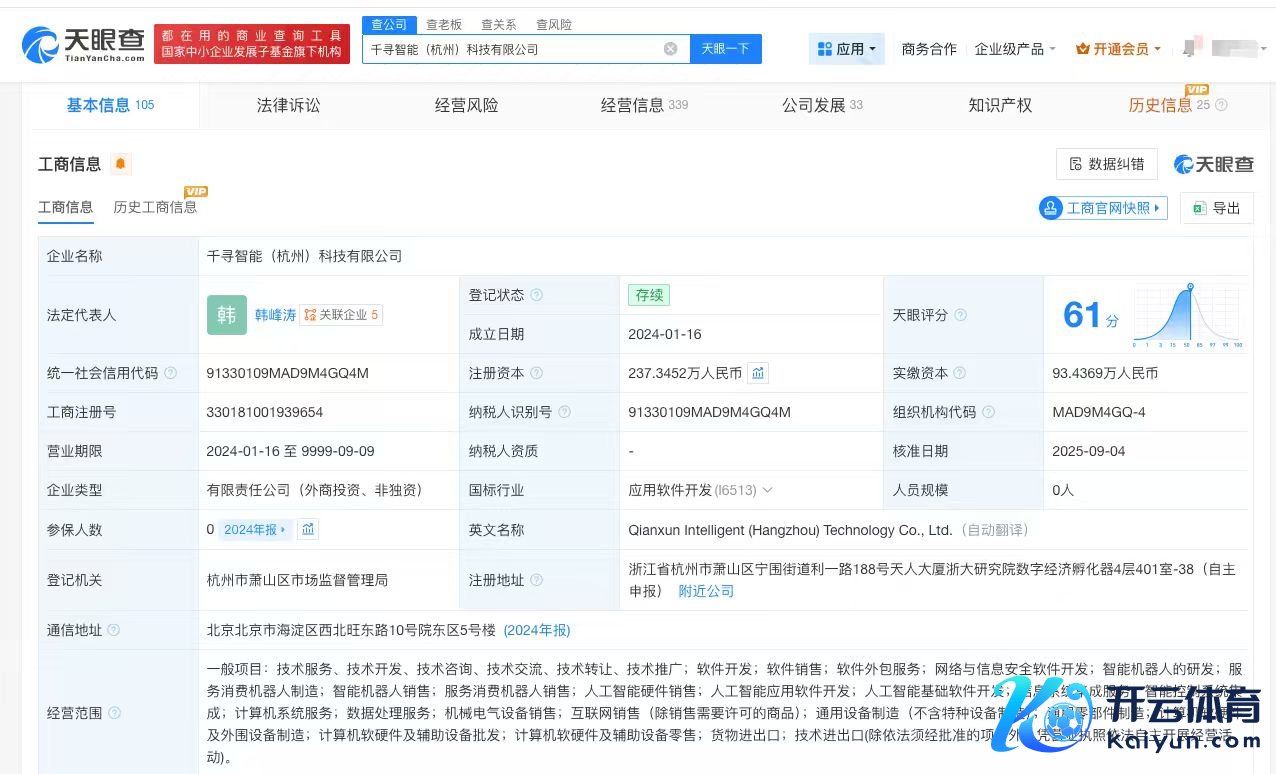Expand the 应用 apps dropdown

pyautogui.click(x=846, y=49)
